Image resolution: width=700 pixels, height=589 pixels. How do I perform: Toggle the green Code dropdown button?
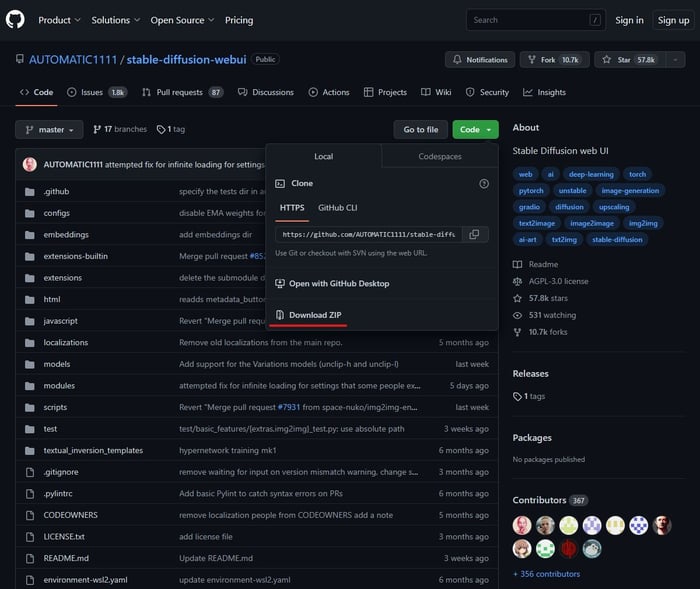click(475, 129)
